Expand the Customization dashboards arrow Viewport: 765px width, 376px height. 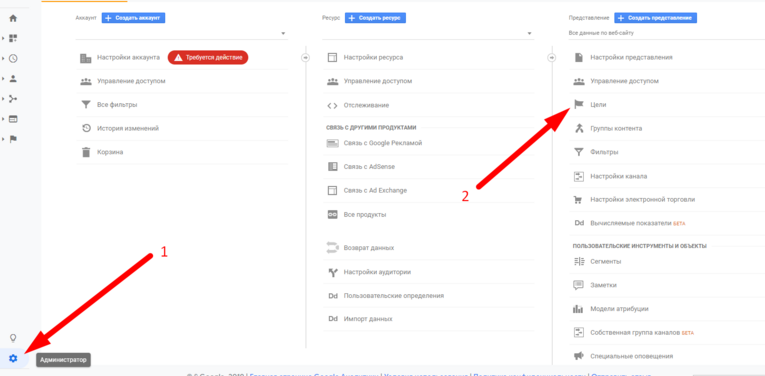coord(3,38)
